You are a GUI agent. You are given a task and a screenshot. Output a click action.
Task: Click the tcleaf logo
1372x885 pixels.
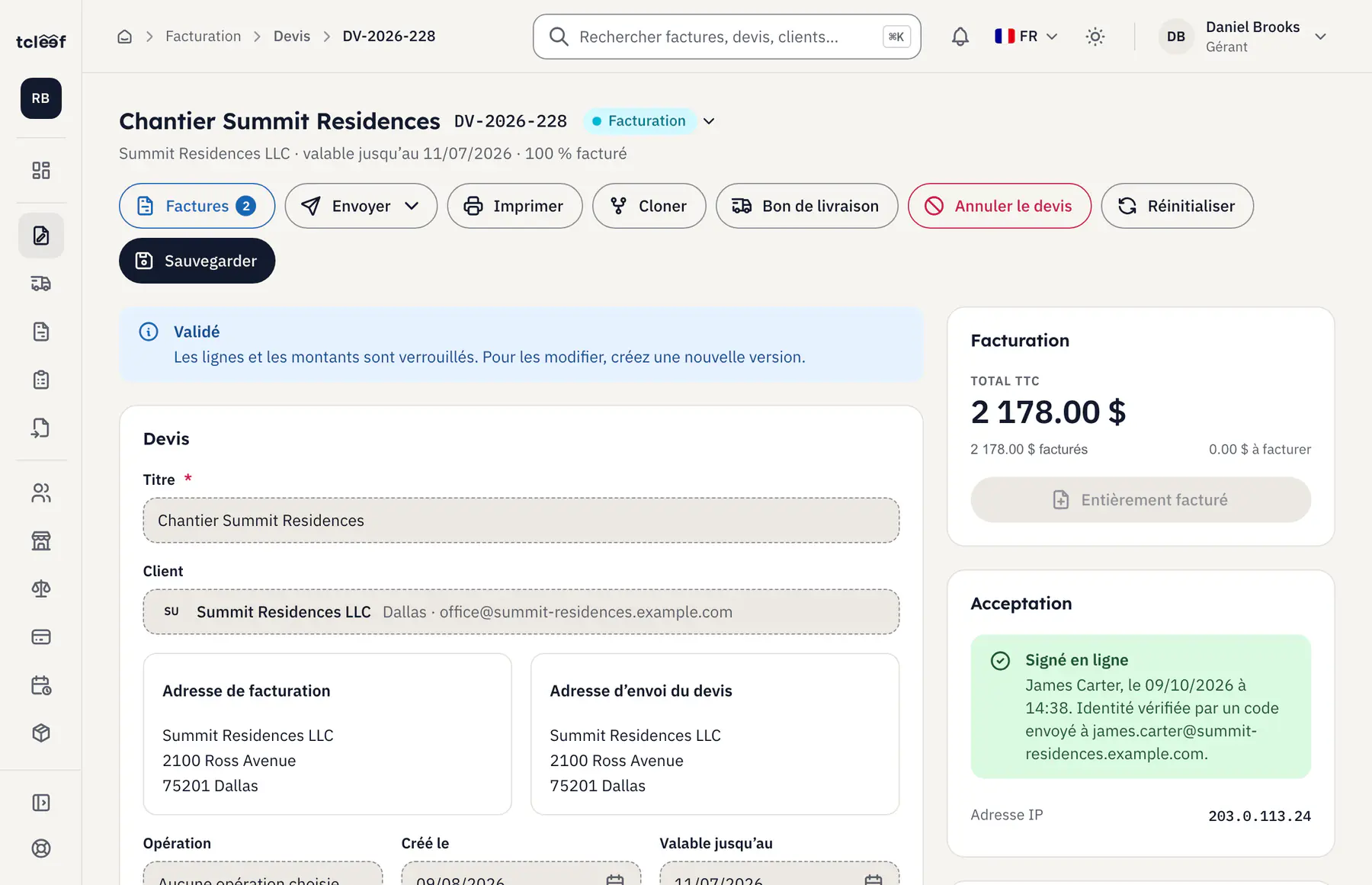pyautogui.click(x=41, y=41)
